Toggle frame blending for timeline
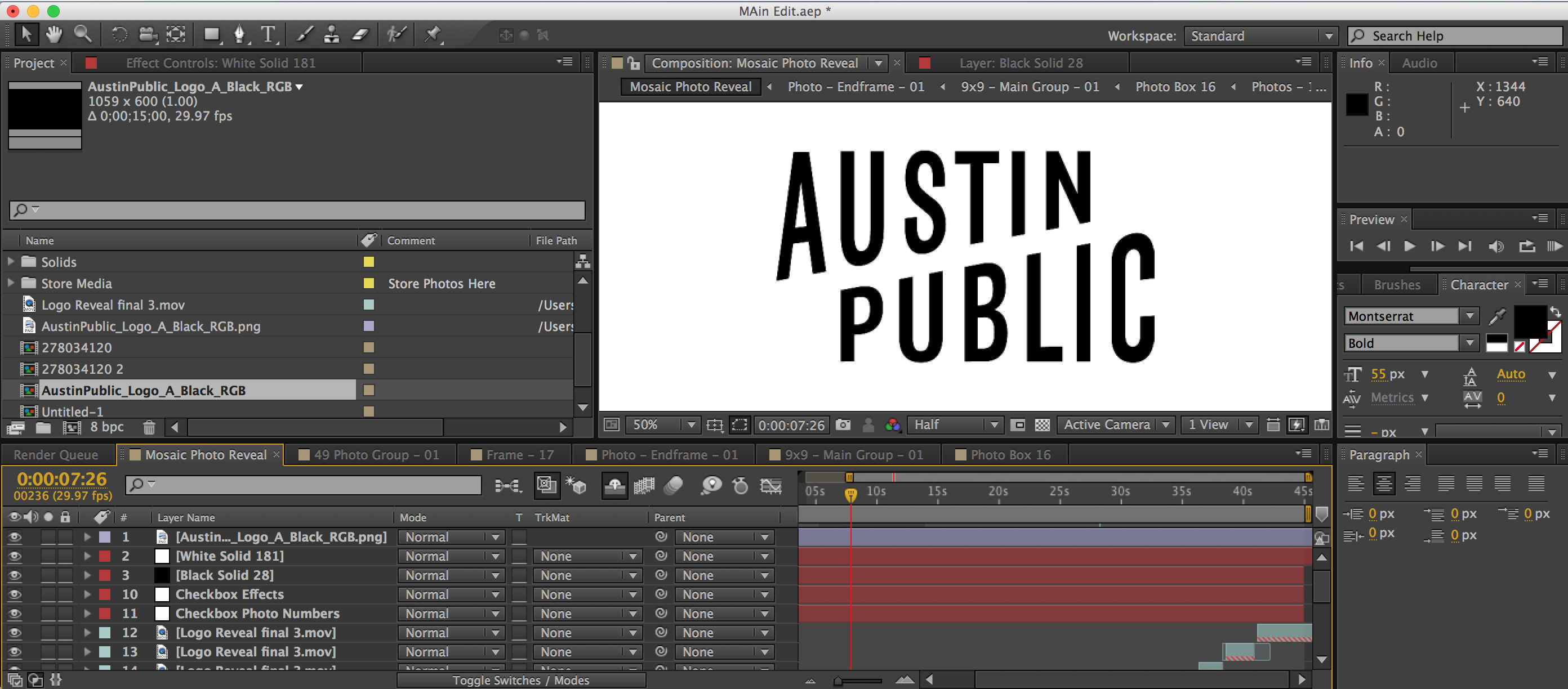Screen dimensions: 1568x689 point(644,485)
